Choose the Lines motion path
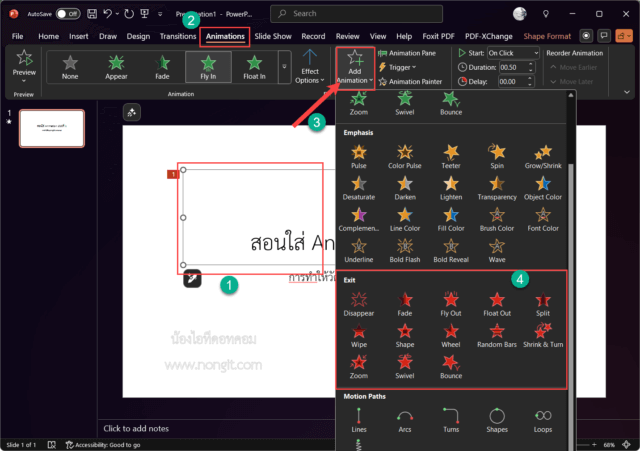This screenshot has width=640, height=451. pyautogui.click(x=358, y=420)
